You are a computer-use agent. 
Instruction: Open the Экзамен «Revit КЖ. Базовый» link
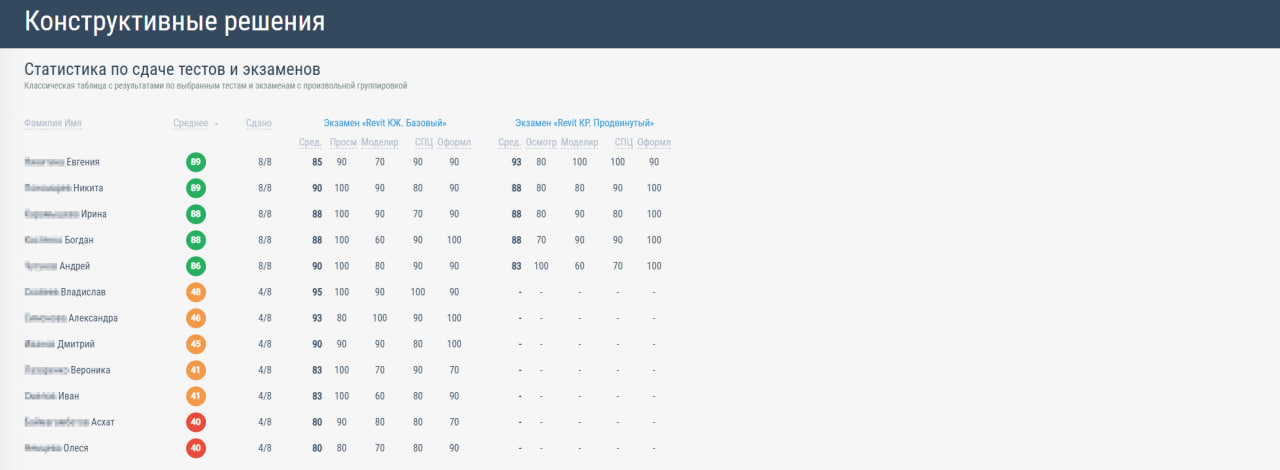click(x=384, y=123)
